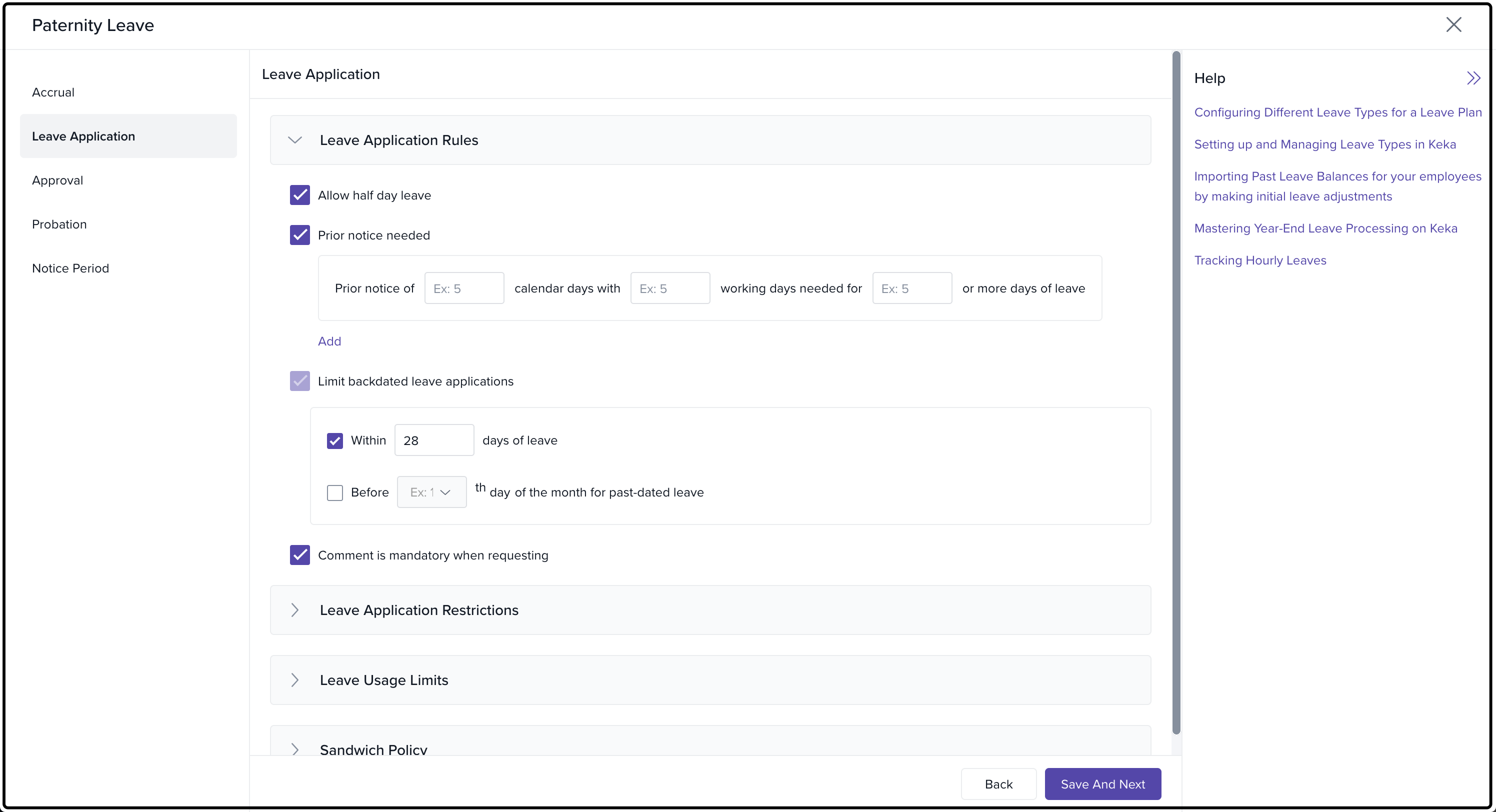Image resolution: width=1496 pixels, height=812 pixels.
Task: Switch to the Accrual tab
Action: pyautogui.click(x=53, y=92)
